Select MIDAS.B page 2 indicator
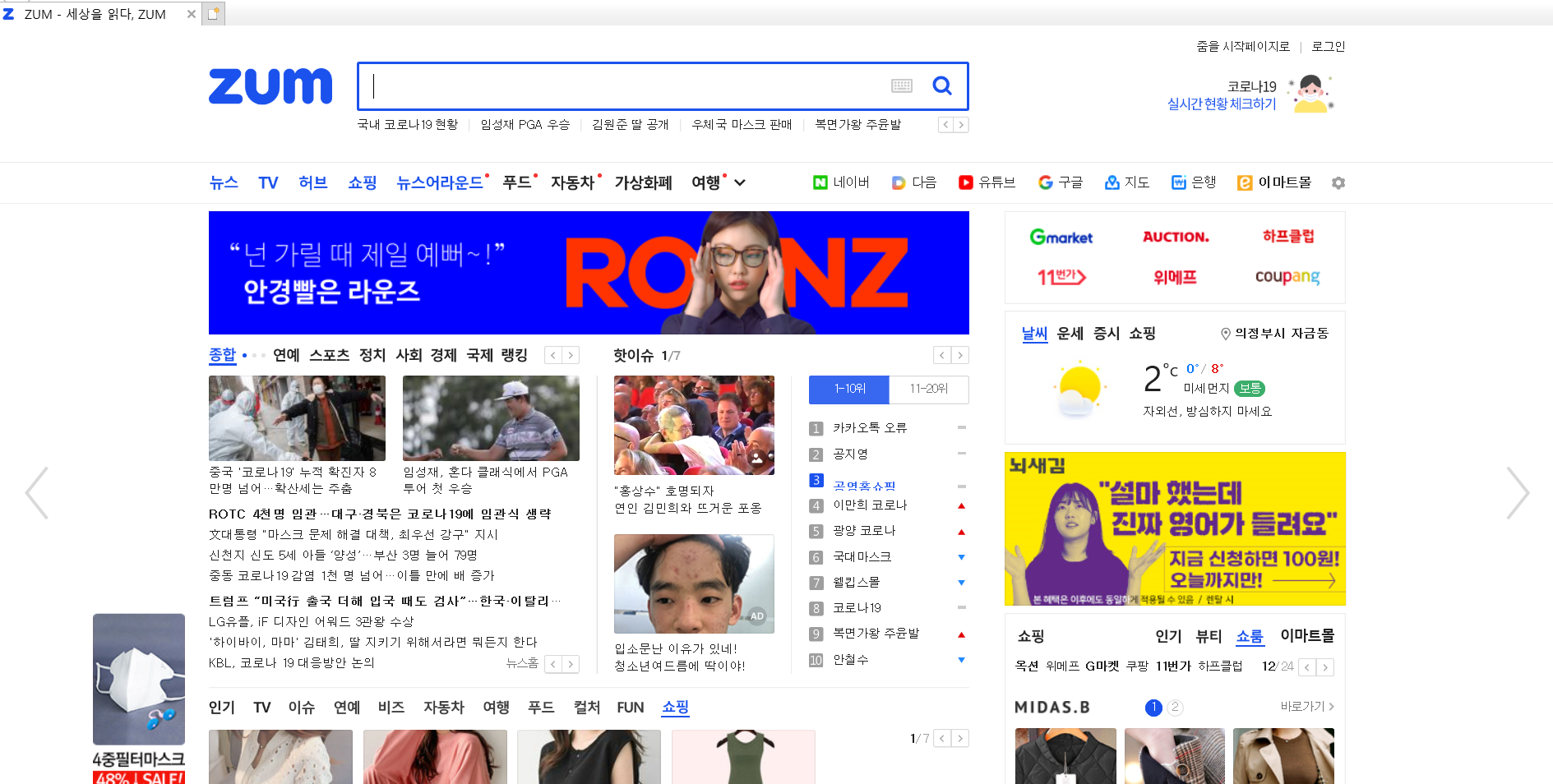 (x=1175, y=708)
